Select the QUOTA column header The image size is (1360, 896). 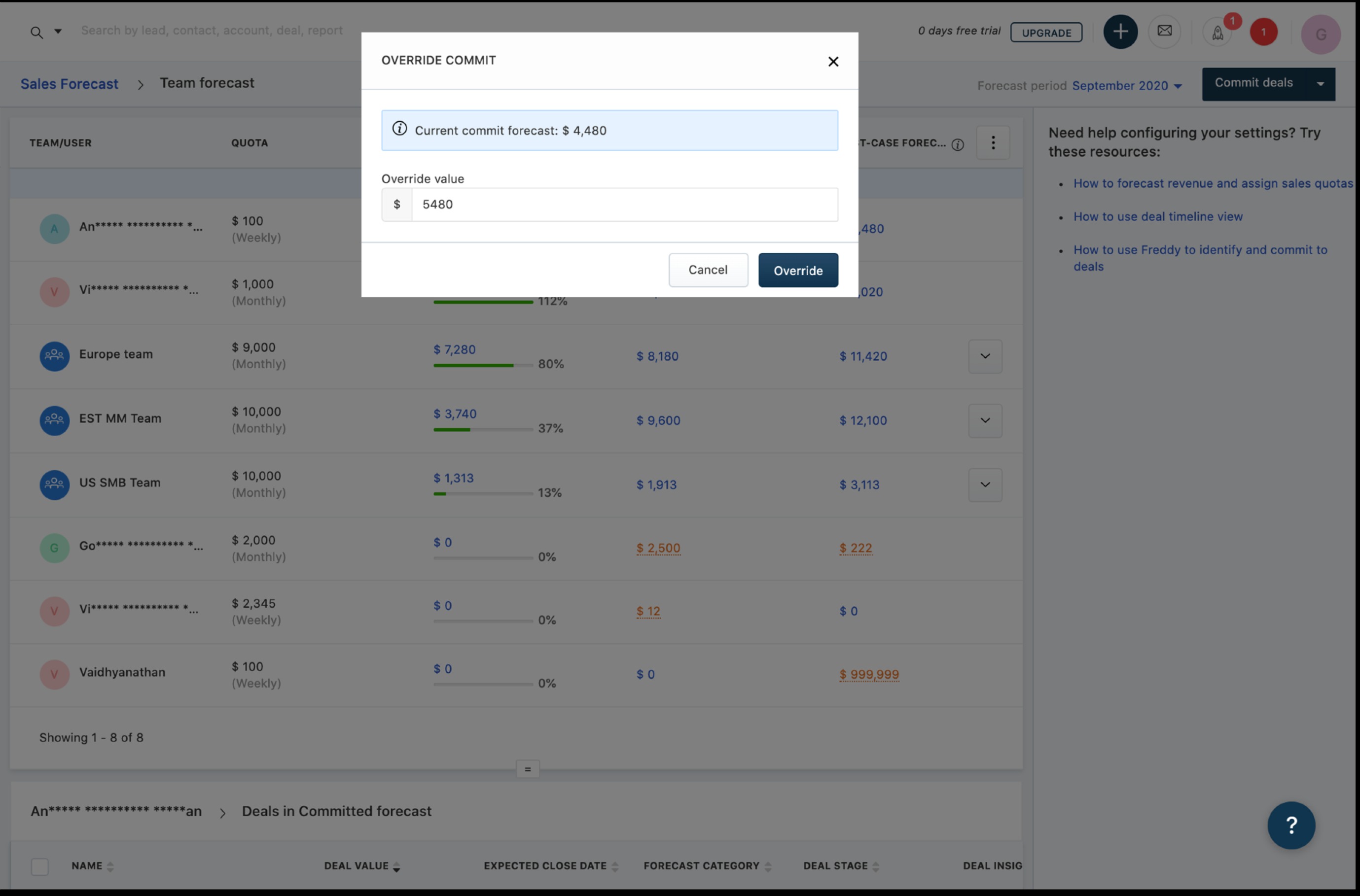[x=249, y=143]
